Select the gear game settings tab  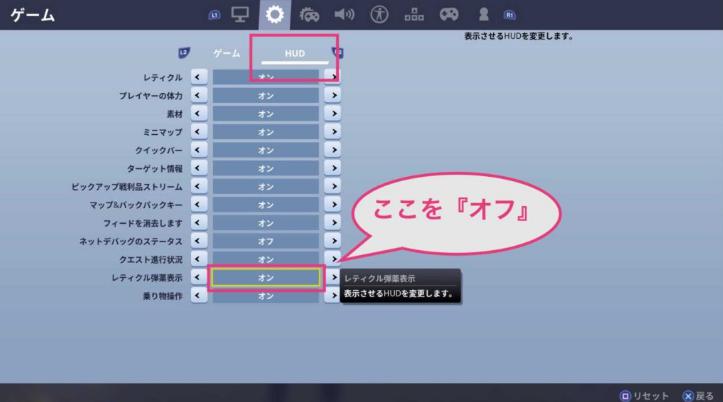click(275, 15)
